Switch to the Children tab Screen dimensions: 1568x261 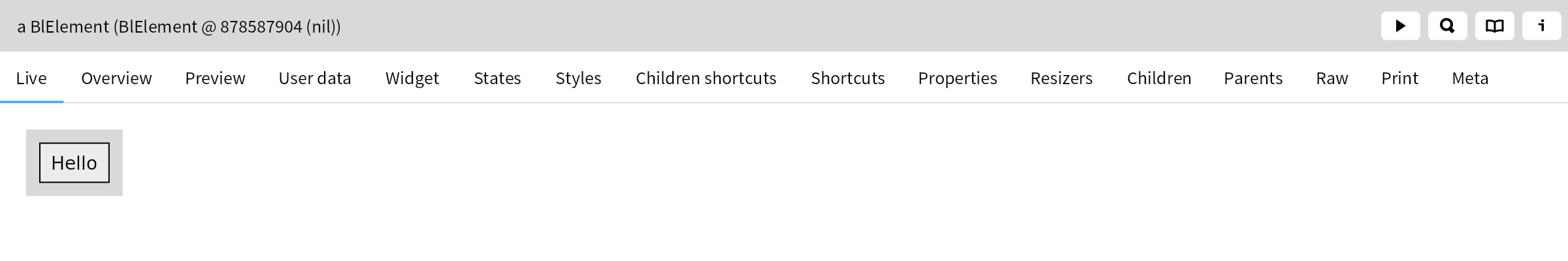point(1159,78)
